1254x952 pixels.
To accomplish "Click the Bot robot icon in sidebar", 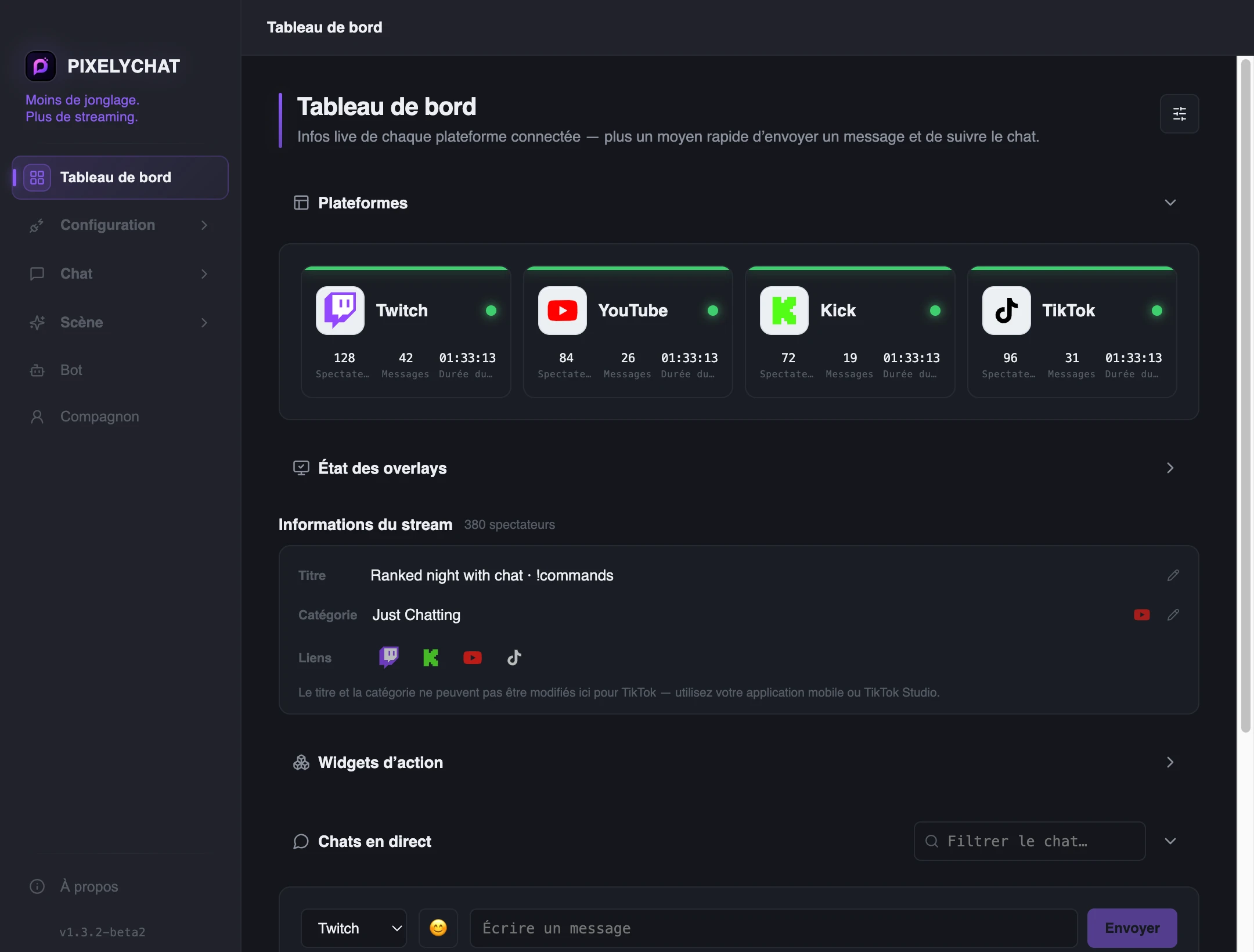I will (x=37, y=370).
